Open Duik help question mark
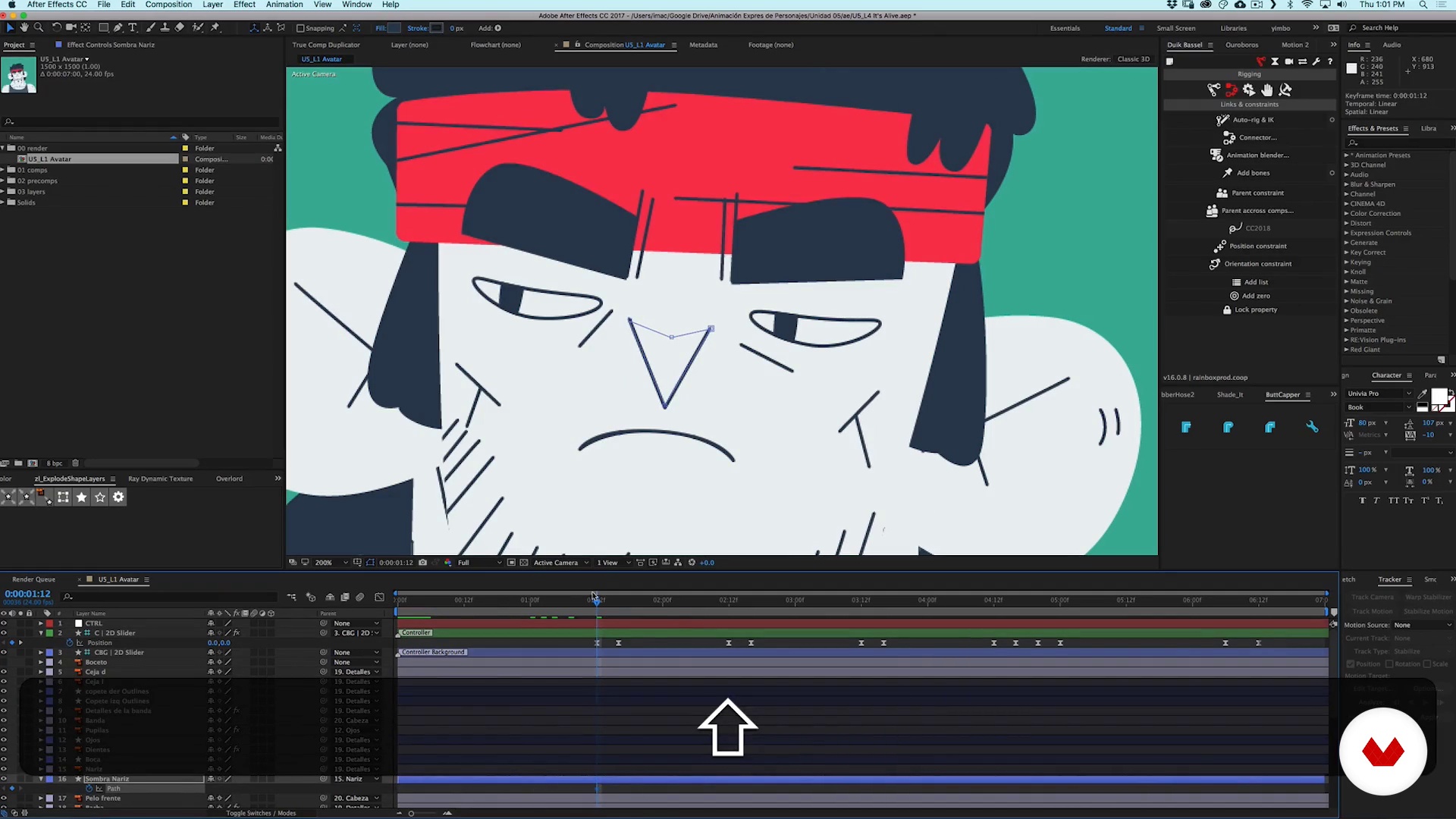 pyautogui.click(x=1330, y=61)
